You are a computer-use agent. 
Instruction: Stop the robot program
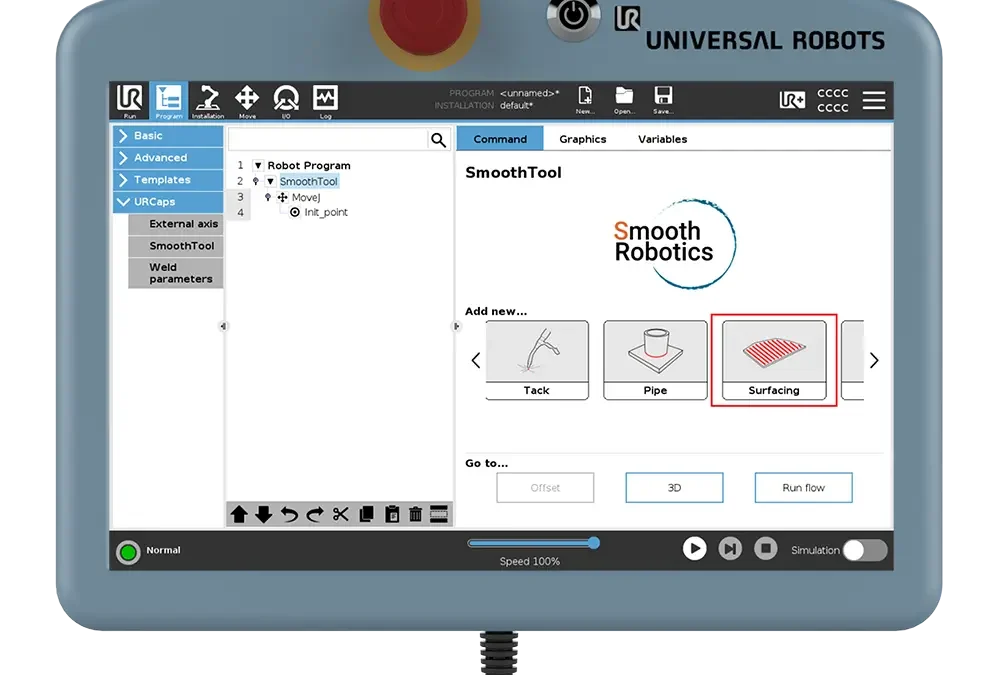tap(766, 549)
